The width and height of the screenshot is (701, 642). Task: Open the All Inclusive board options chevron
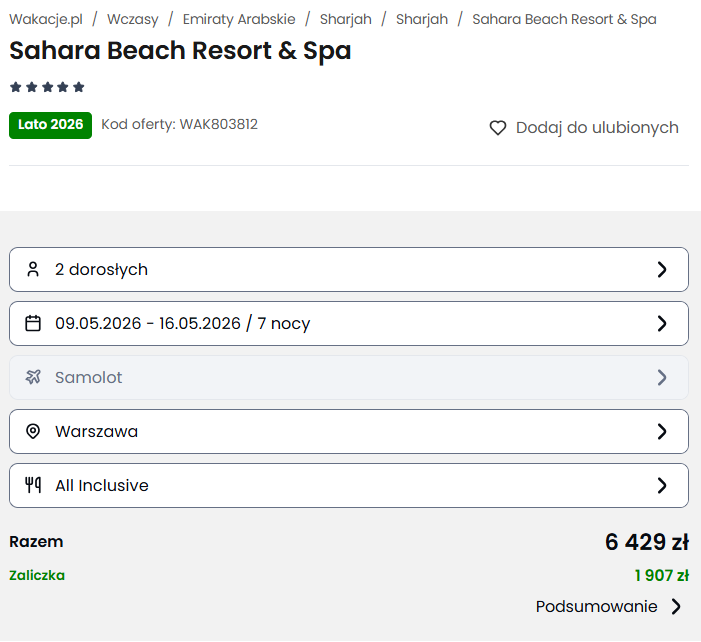coord(661,485)
